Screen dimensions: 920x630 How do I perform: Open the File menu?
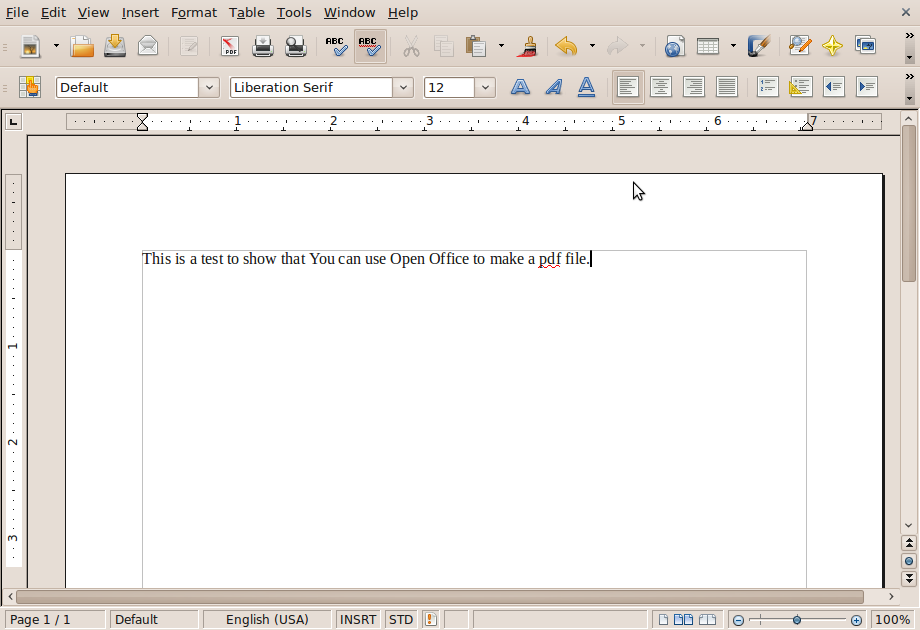click(x=17, y=12)
